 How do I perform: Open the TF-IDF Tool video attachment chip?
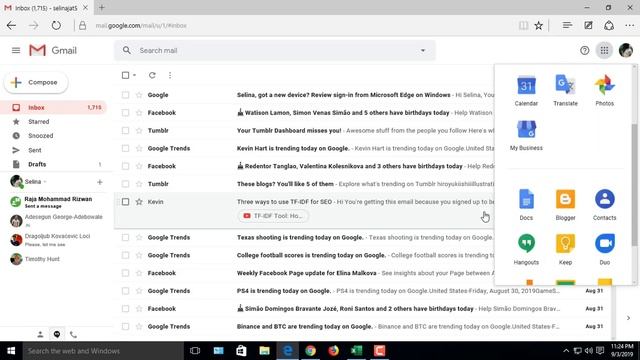click(273, 216)
